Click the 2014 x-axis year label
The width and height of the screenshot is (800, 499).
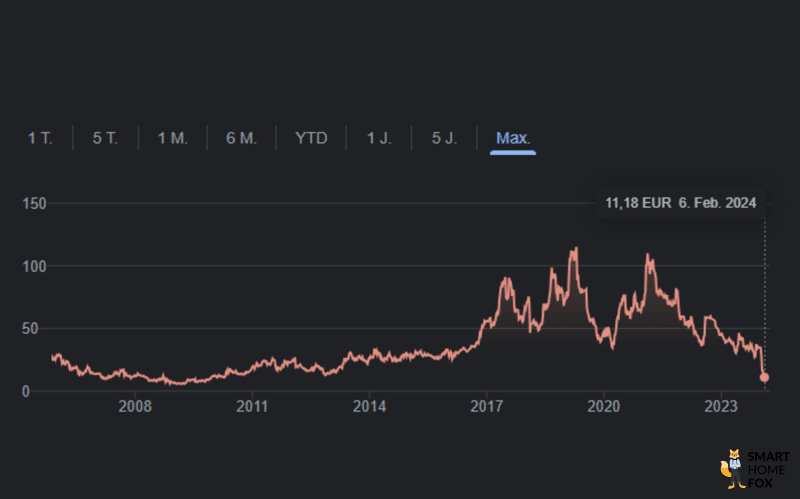(x=369, y=408)
